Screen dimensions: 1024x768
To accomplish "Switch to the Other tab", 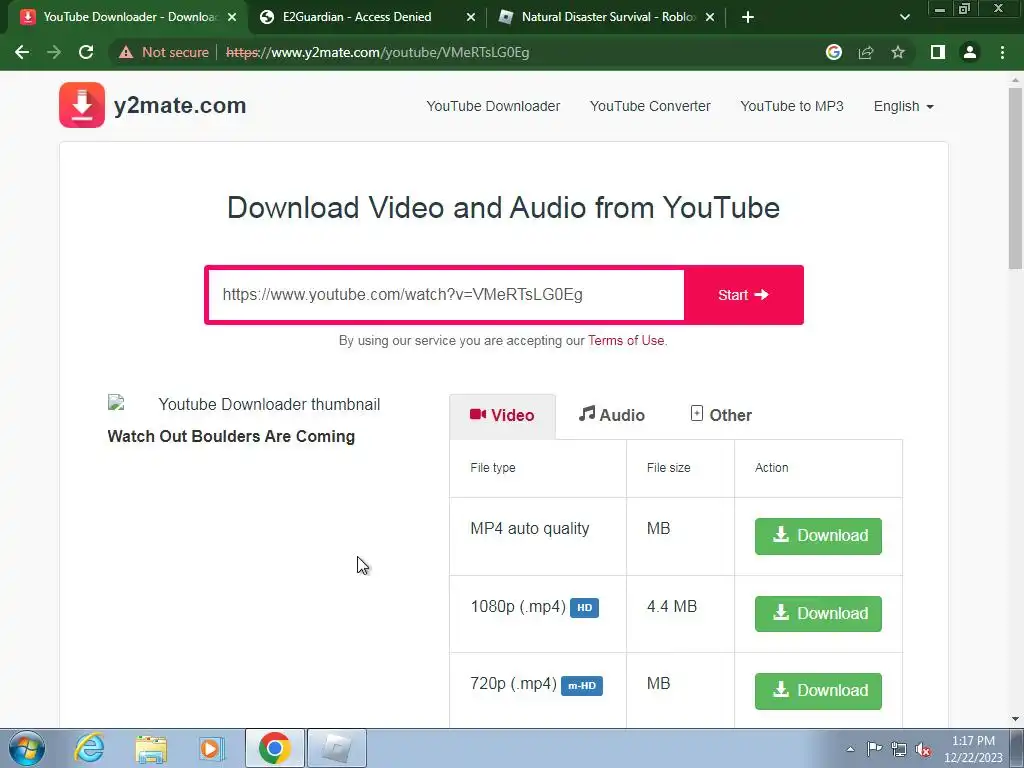I will coord(721,415).
